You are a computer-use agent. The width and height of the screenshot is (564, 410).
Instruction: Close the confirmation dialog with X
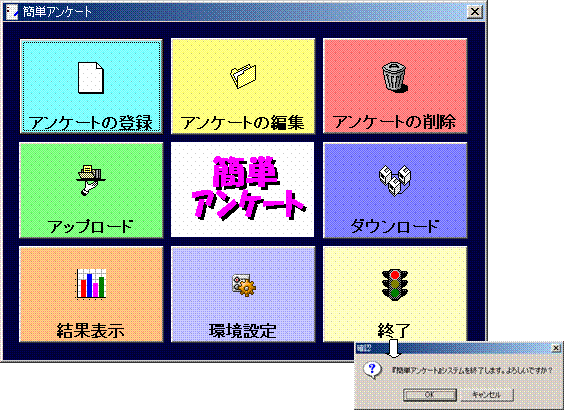pos(556,348)
